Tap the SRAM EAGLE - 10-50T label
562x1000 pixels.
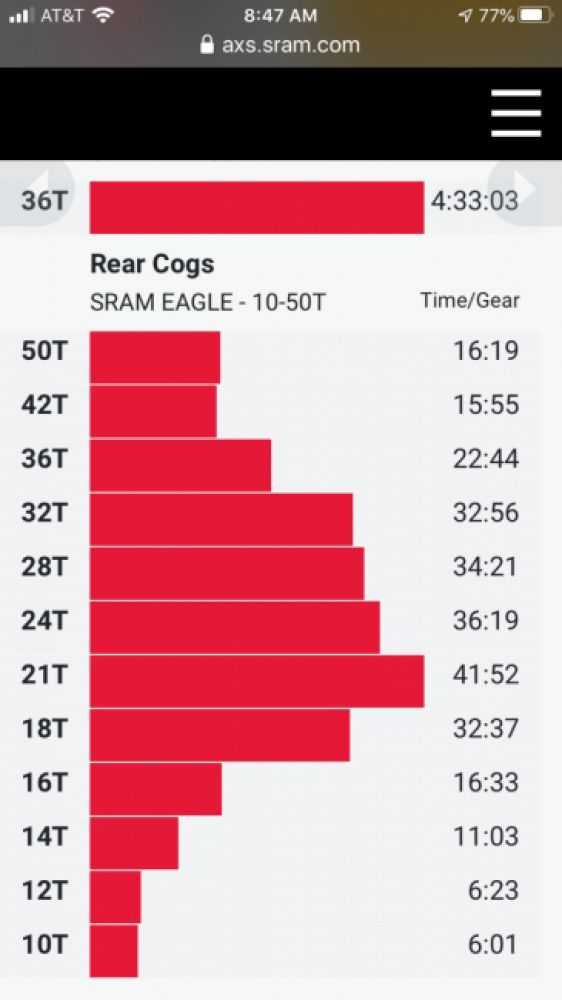pyautogui.click(x=207, y=302)
